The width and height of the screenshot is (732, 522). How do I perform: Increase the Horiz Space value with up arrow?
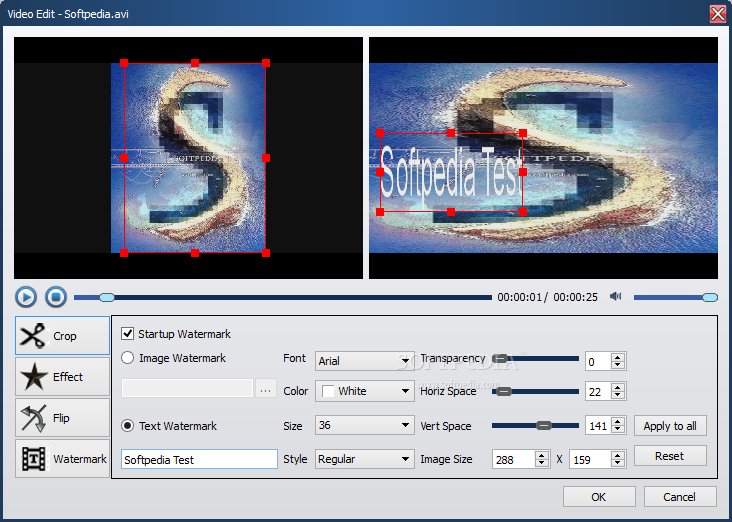[618, 388]
